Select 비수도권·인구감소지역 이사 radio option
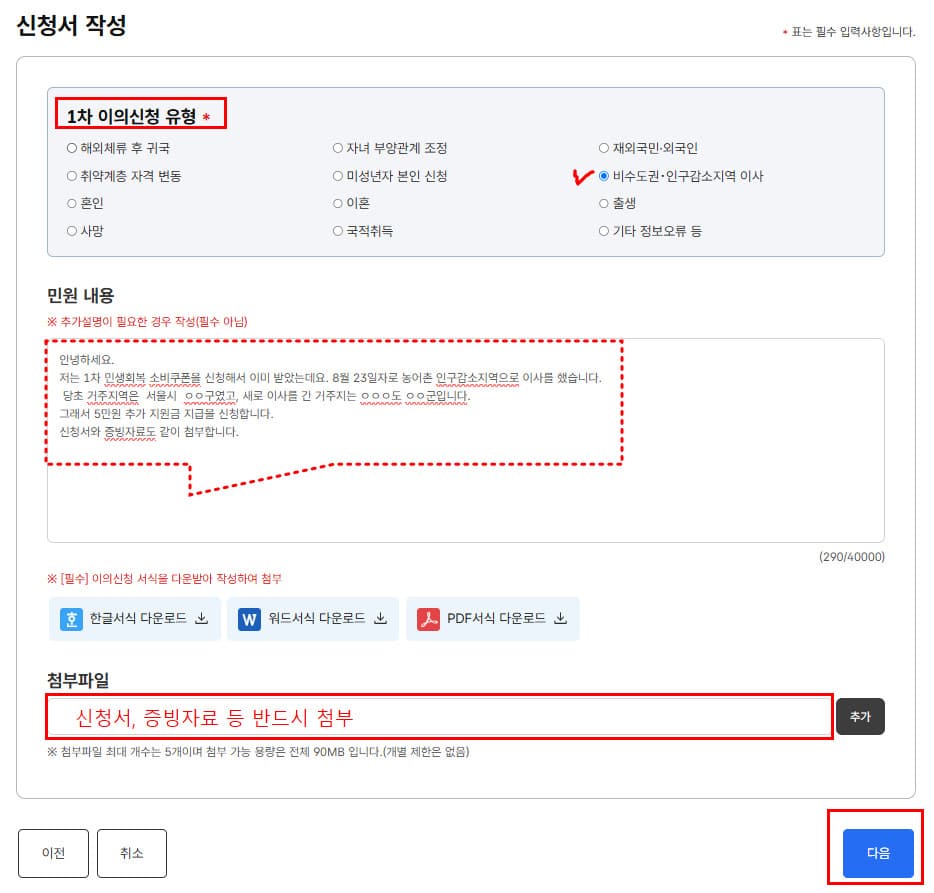934x893 pixels. [x=604, y=176]
